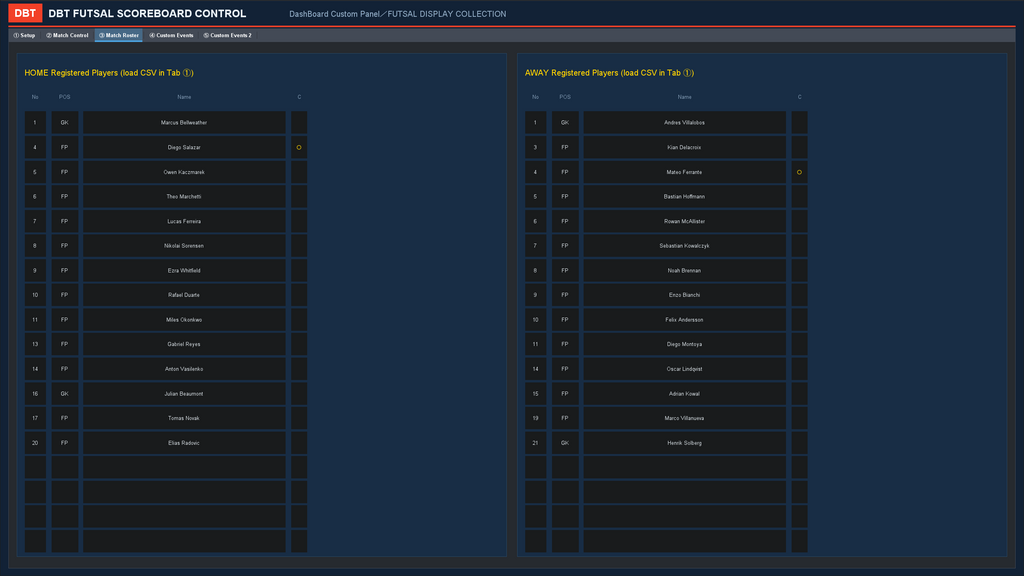Select Marco Villanueva in away roster

(x=684, y=418)
